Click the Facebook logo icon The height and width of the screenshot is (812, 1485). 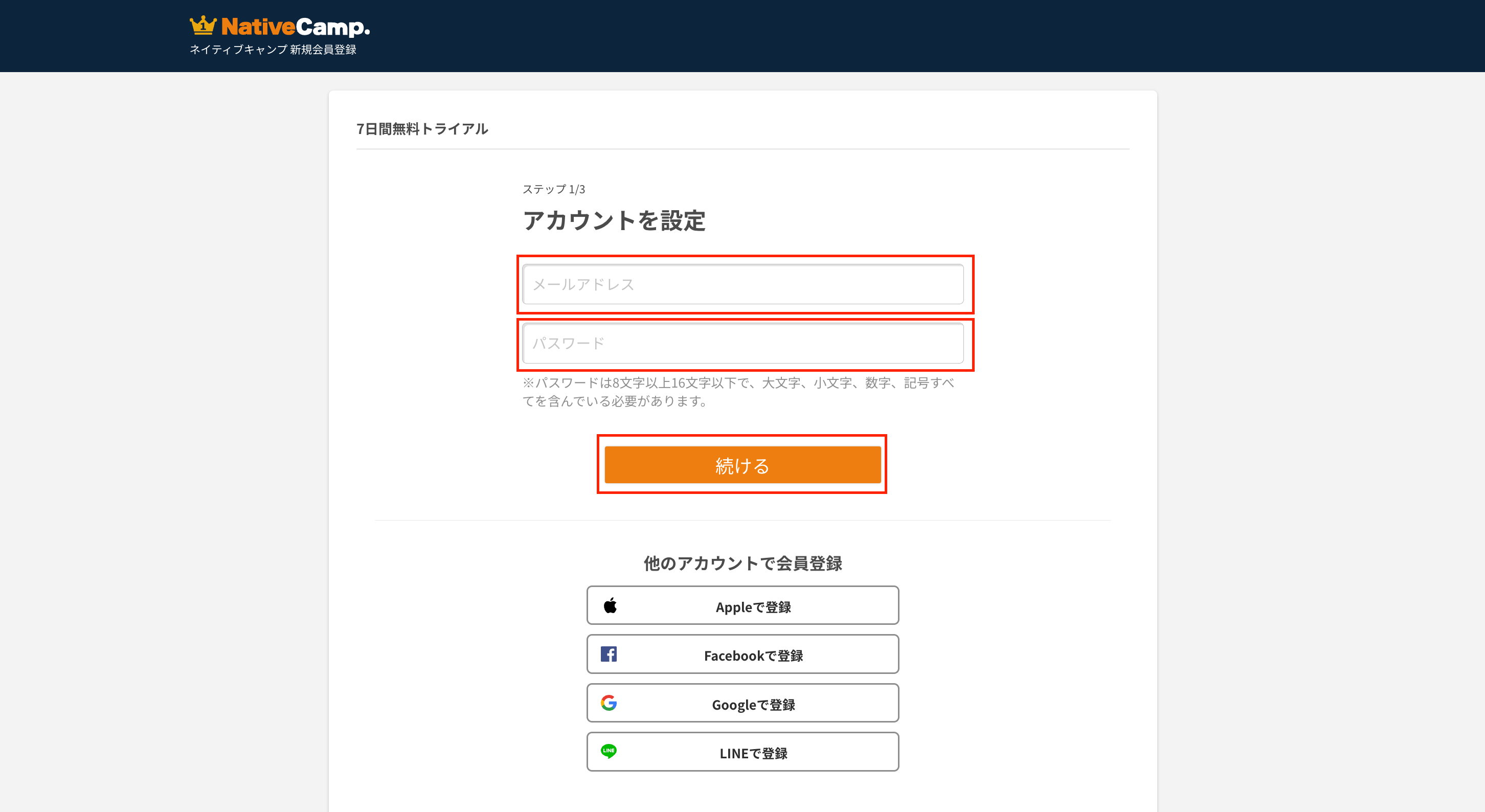[x=609, y=654]
